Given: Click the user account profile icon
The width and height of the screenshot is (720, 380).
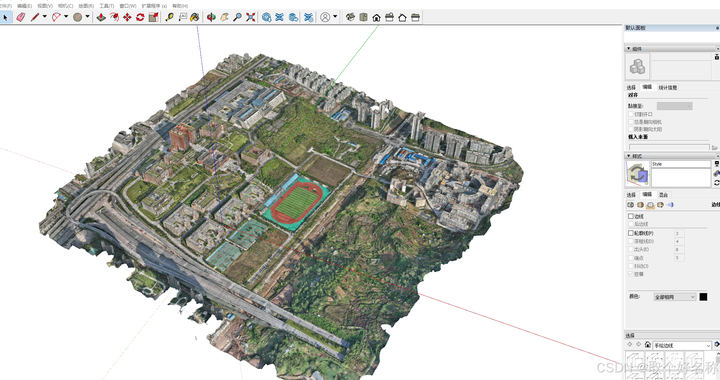Looking at the screenshot, I should click(x=325, y=17).
